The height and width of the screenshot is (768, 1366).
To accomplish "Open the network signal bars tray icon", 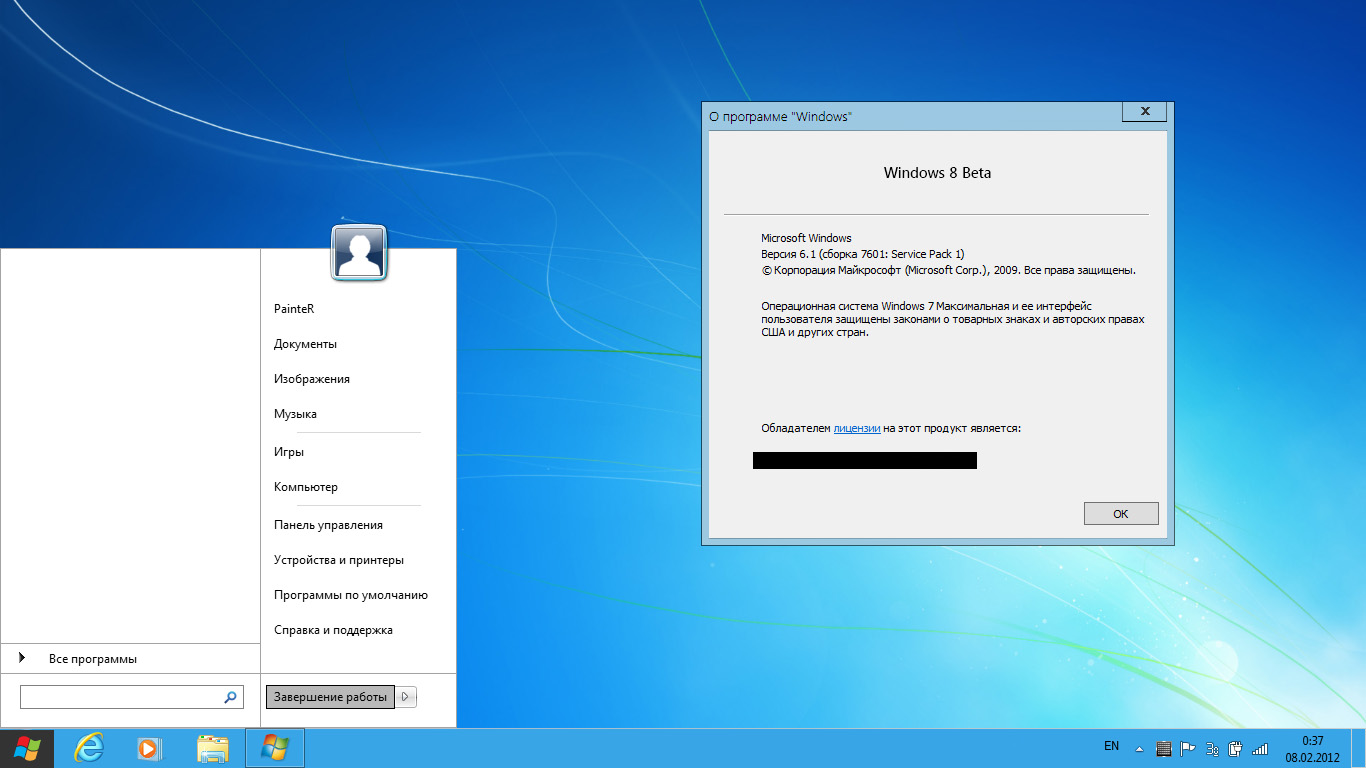I will coord(1260,748).
